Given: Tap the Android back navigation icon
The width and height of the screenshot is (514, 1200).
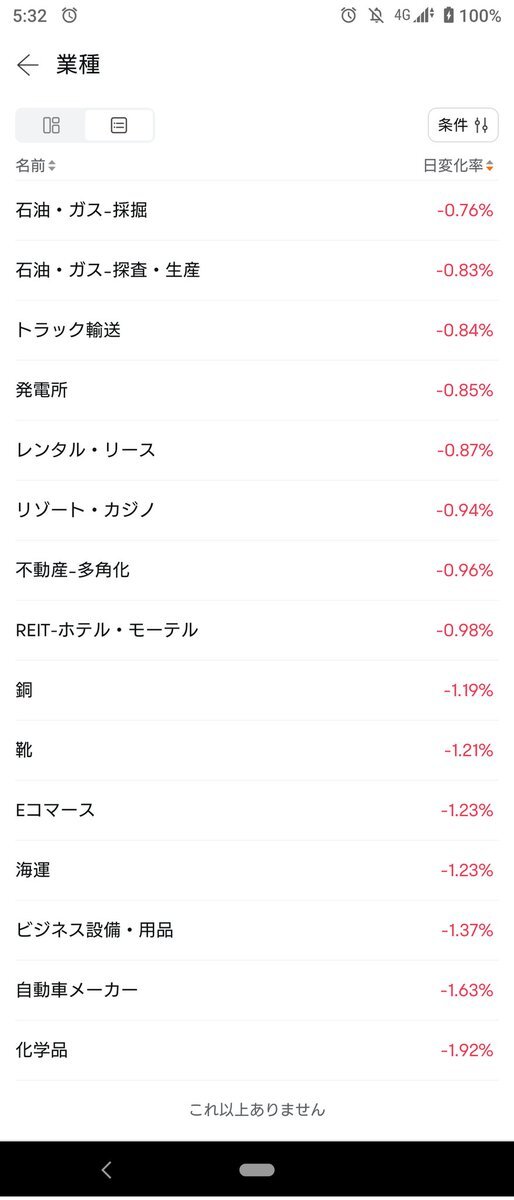Looking at the screenshot, I should click(x=107, y=1170).
